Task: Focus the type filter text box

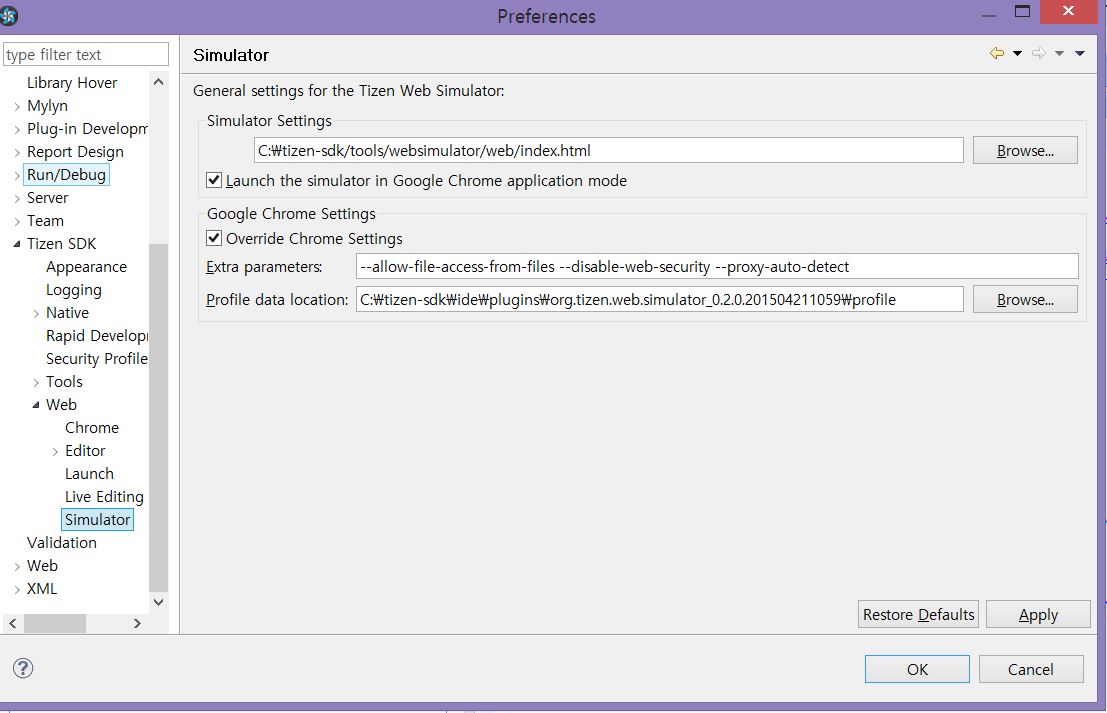Action: click(x=85, y=54)
